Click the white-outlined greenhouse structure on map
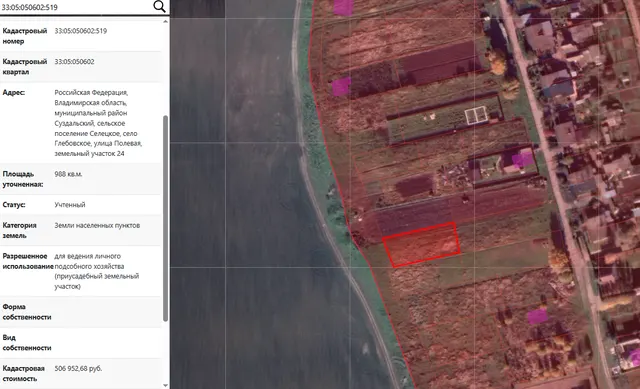The height and width of the screenshot is (389, 640). (x=476, y=115)
